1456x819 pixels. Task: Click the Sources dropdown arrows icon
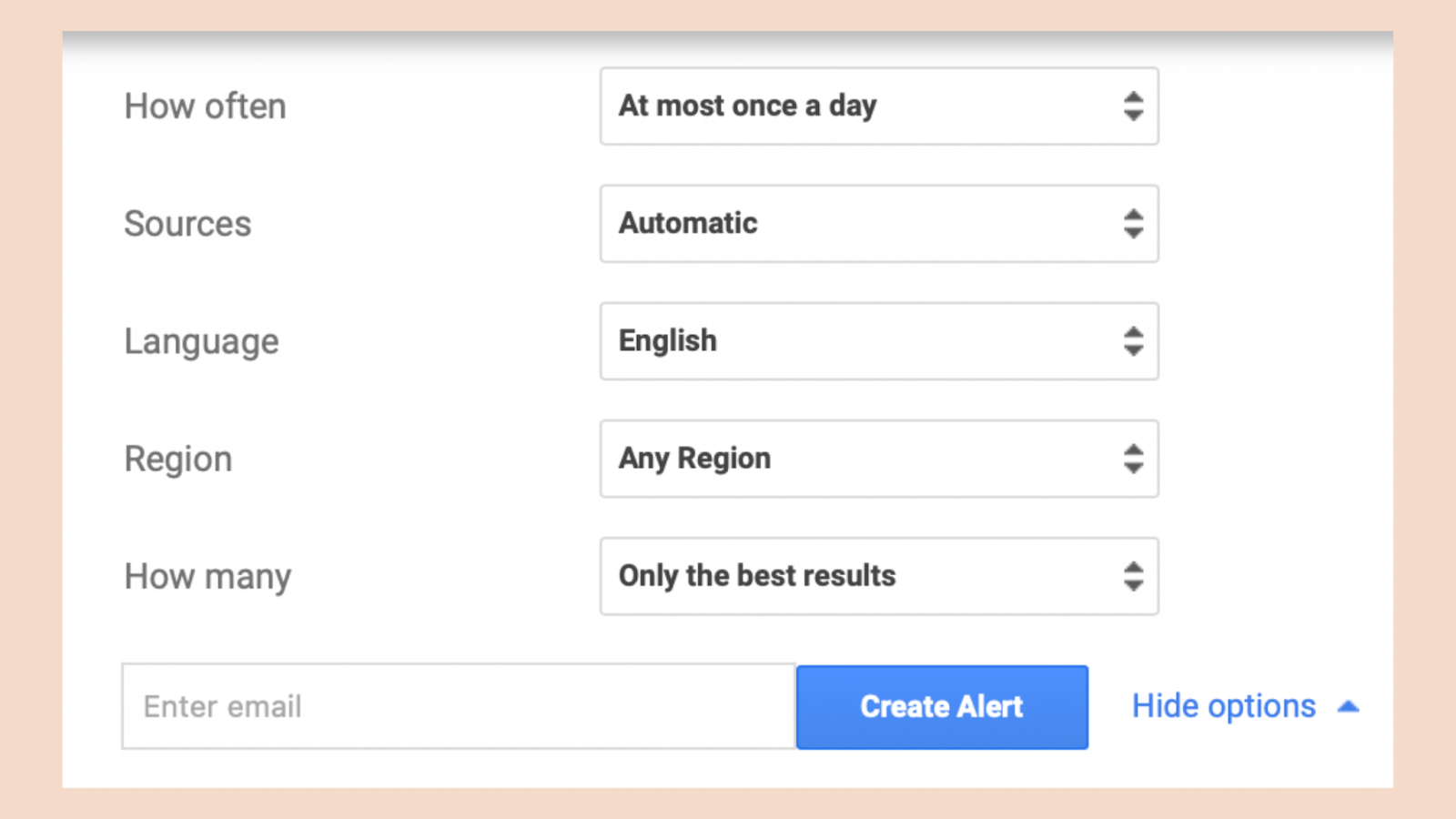(x=1133, y=224)
